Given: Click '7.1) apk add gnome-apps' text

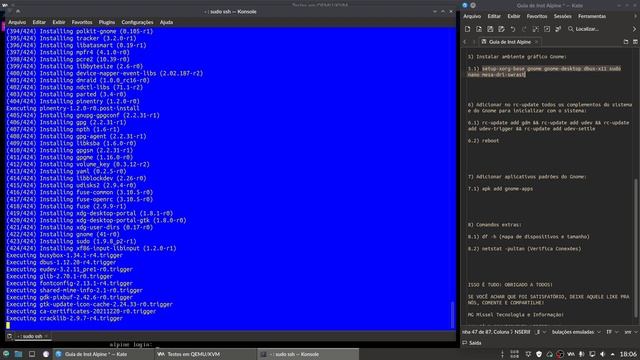Looking at the screenshot, I should (x=500, y=189).
